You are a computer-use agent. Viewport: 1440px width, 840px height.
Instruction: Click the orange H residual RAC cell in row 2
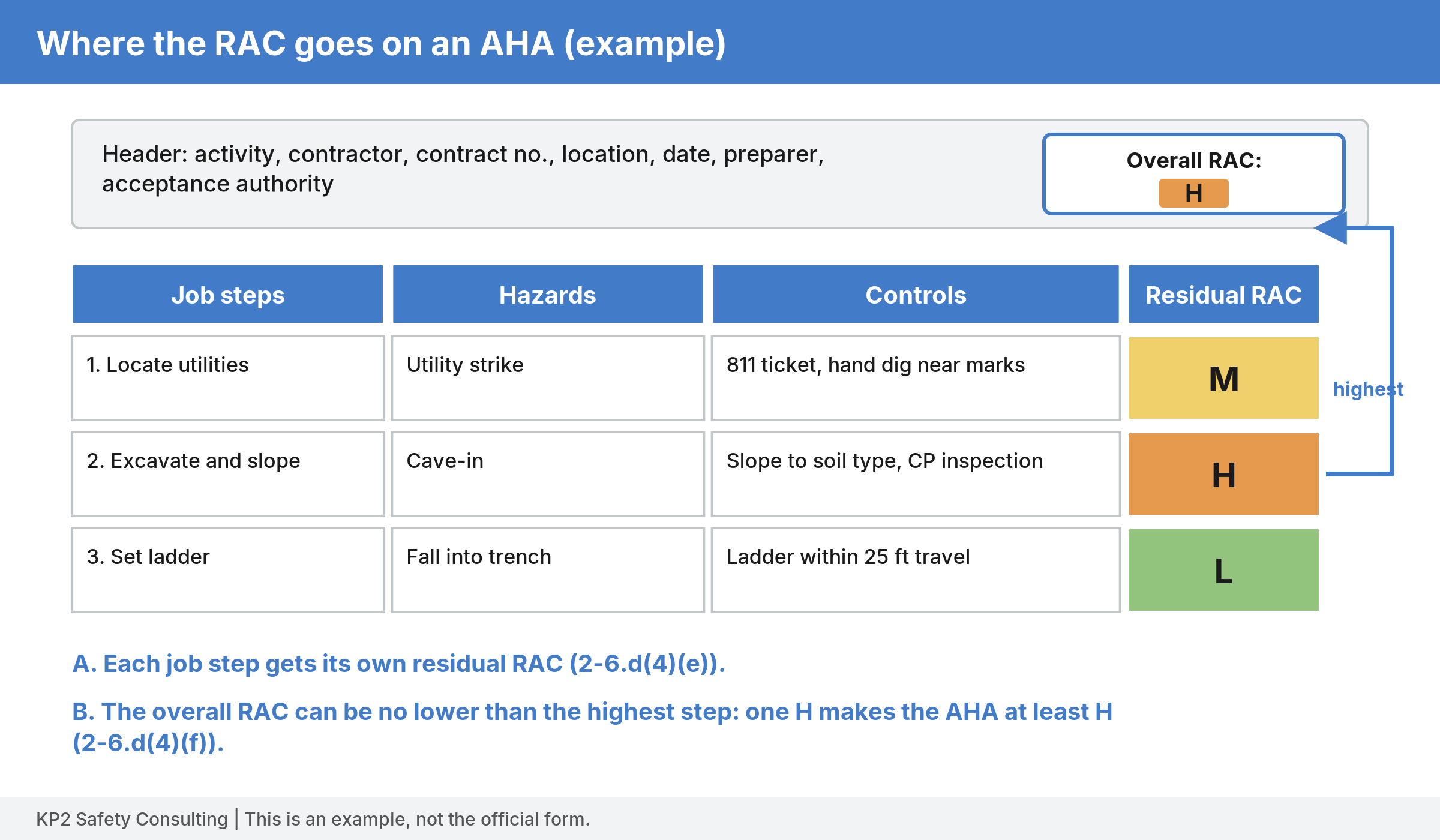1224,474
